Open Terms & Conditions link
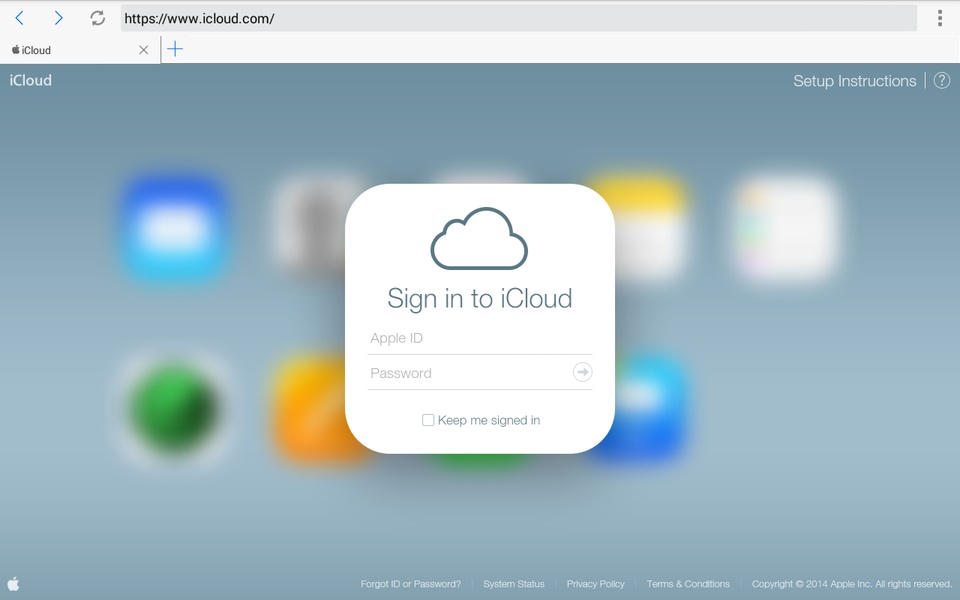This screenshot has height=600, width=960. (688, 584)
